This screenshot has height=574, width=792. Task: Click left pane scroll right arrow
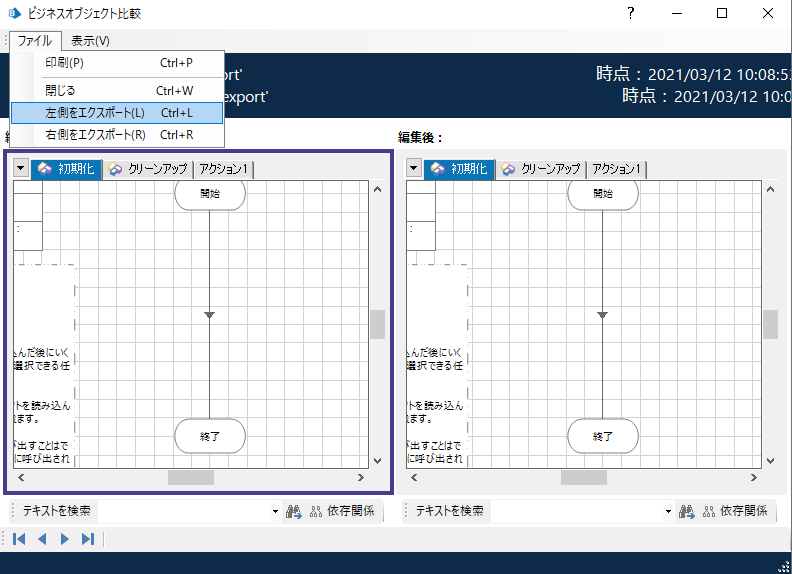click(x=361, y=477)
